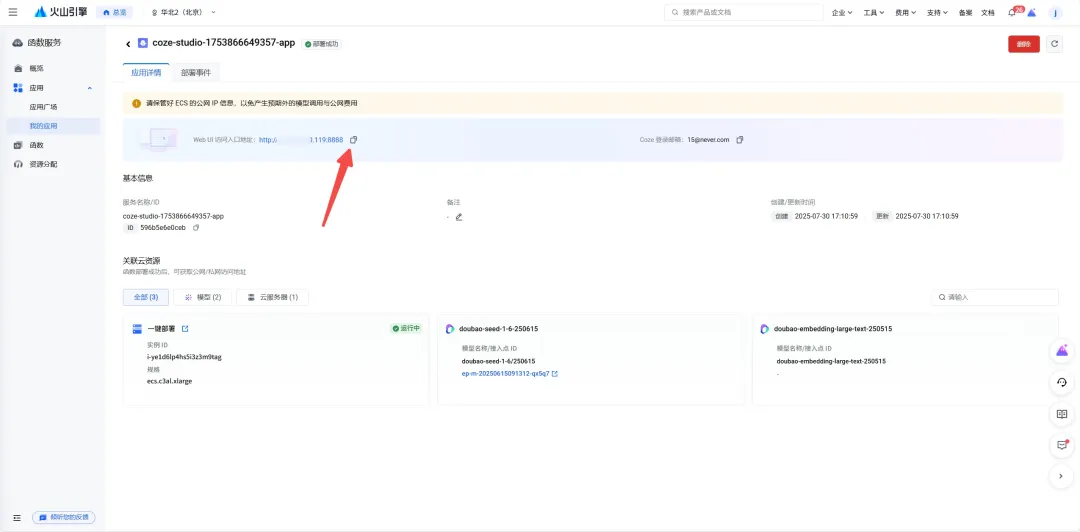The image size is (1080, 532).
Task: Collapse the sidebar with the bottom-left icon
Action: [x=17, y=518]
